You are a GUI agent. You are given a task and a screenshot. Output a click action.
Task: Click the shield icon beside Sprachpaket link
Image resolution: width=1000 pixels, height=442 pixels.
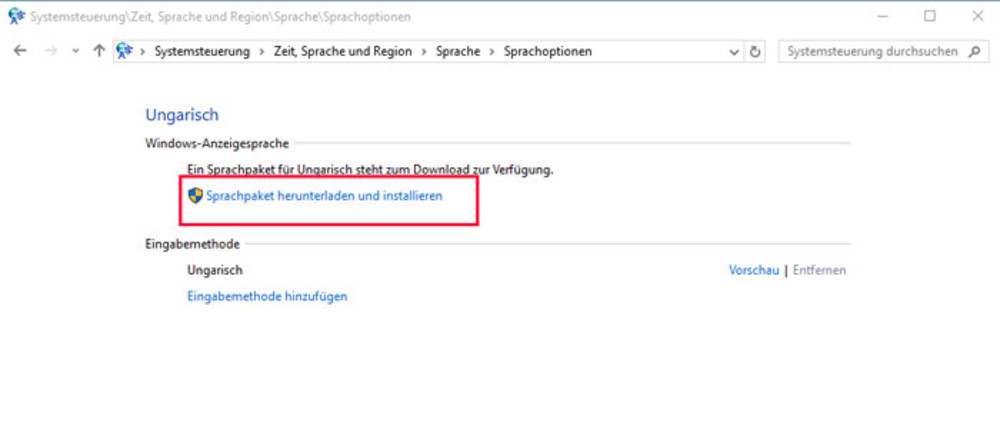coord(196,196)
